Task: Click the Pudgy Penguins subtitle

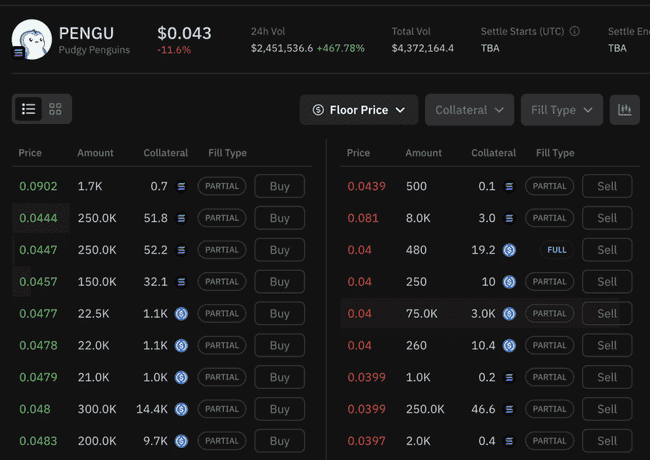Action: tap(94, 50)
